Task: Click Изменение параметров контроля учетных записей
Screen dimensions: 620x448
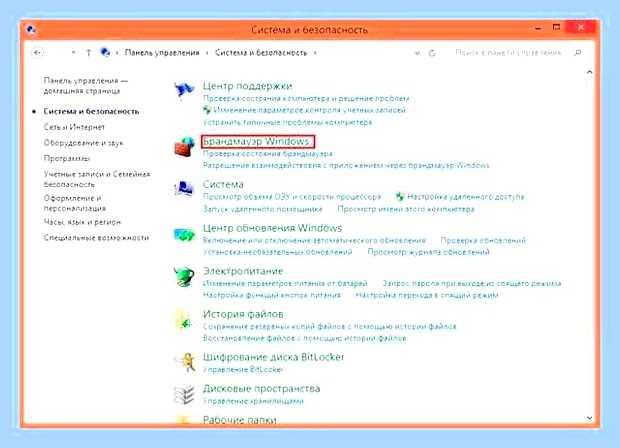Action: pyautogui.click(x=310, y=110)
